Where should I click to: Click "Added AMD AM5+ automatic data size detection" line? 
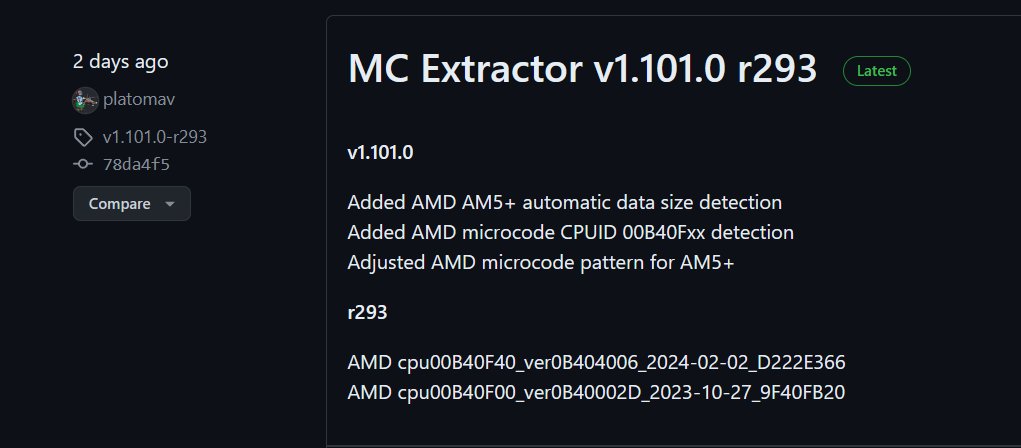pyautogui.click(x=564, y=202)
